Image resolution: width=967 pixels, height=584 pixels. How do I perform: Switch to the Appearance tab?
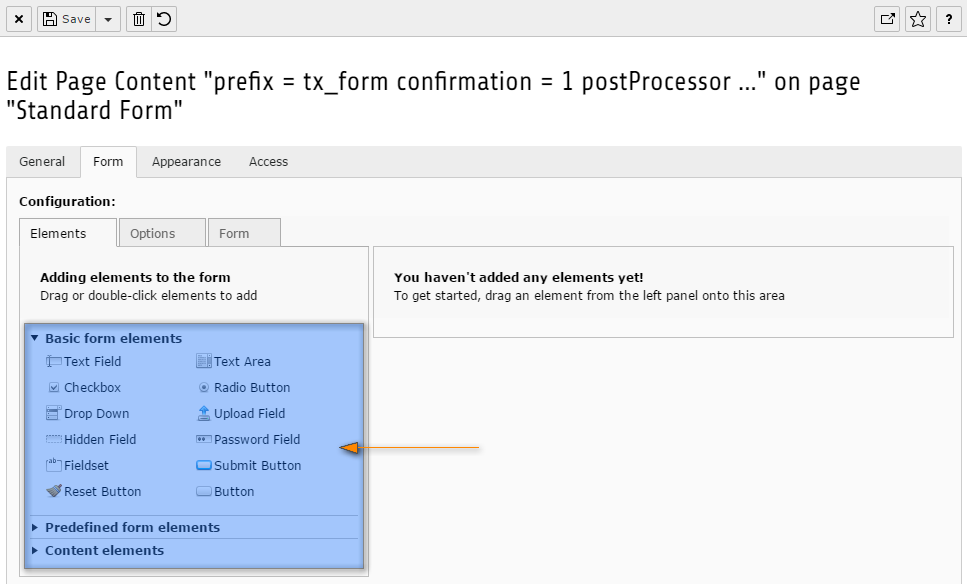click(186, 162)
